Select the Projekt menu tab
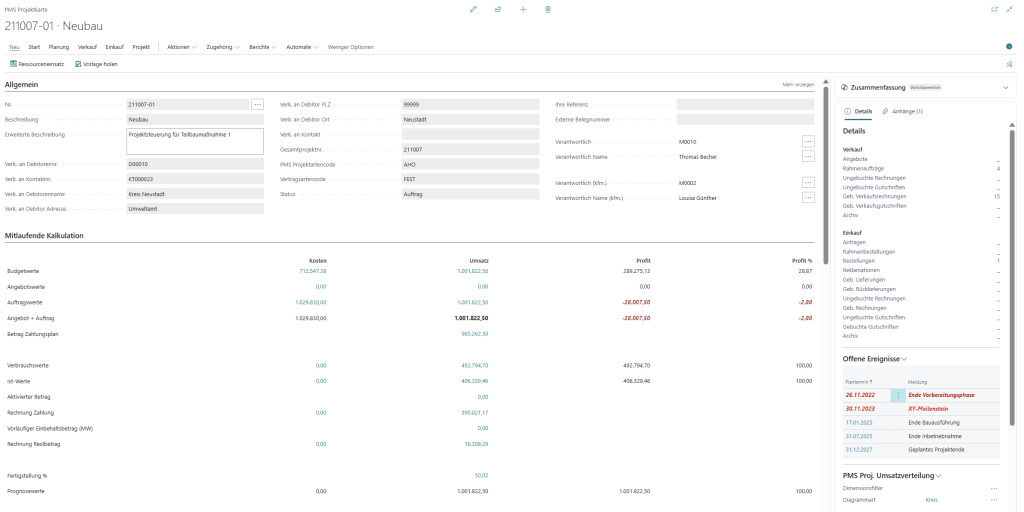Screen dimensions: 1024x512 pos(141,47)
